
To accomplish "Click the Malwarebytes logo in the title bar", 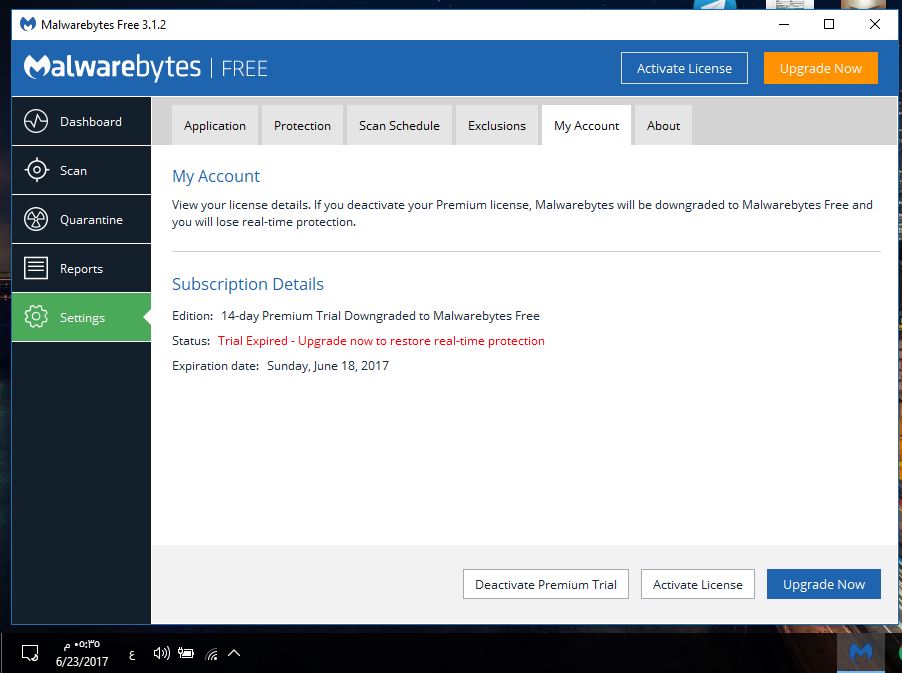I will [x=28, y=24].
